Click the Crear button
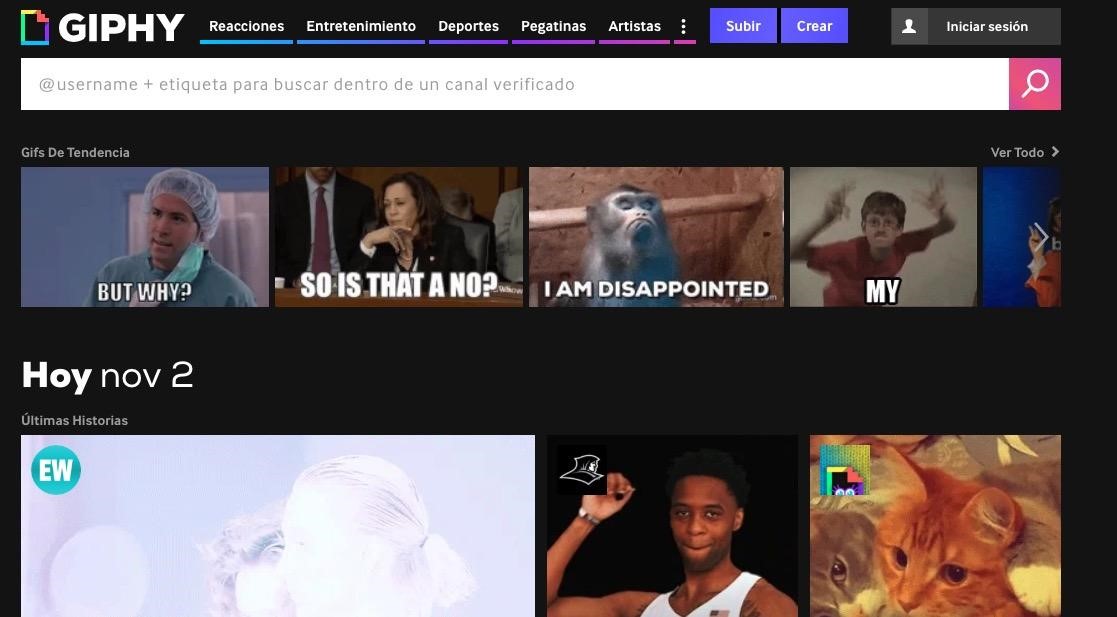This screenshot has width=1117, height=617. pyautogui.click(x=814, y=26)
